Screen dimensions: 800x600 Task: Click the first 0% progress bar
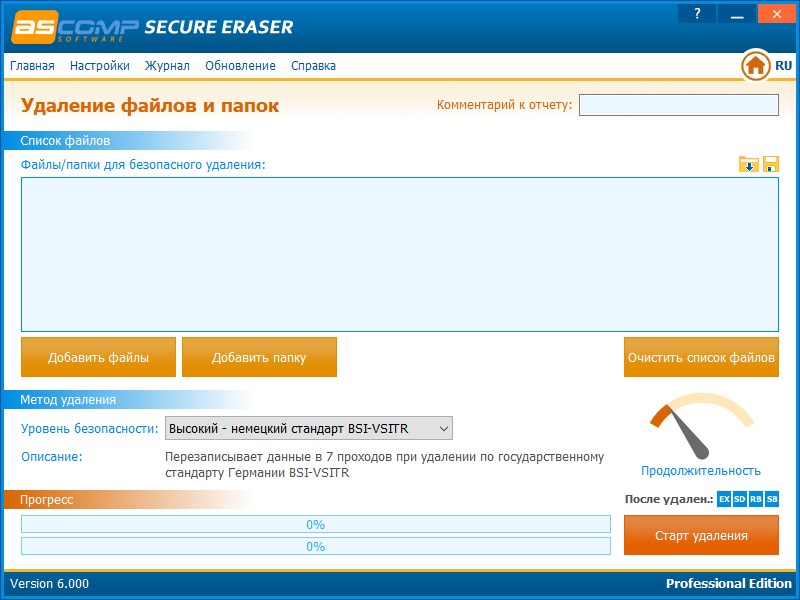pyautogui.click(x=317, y=523)
